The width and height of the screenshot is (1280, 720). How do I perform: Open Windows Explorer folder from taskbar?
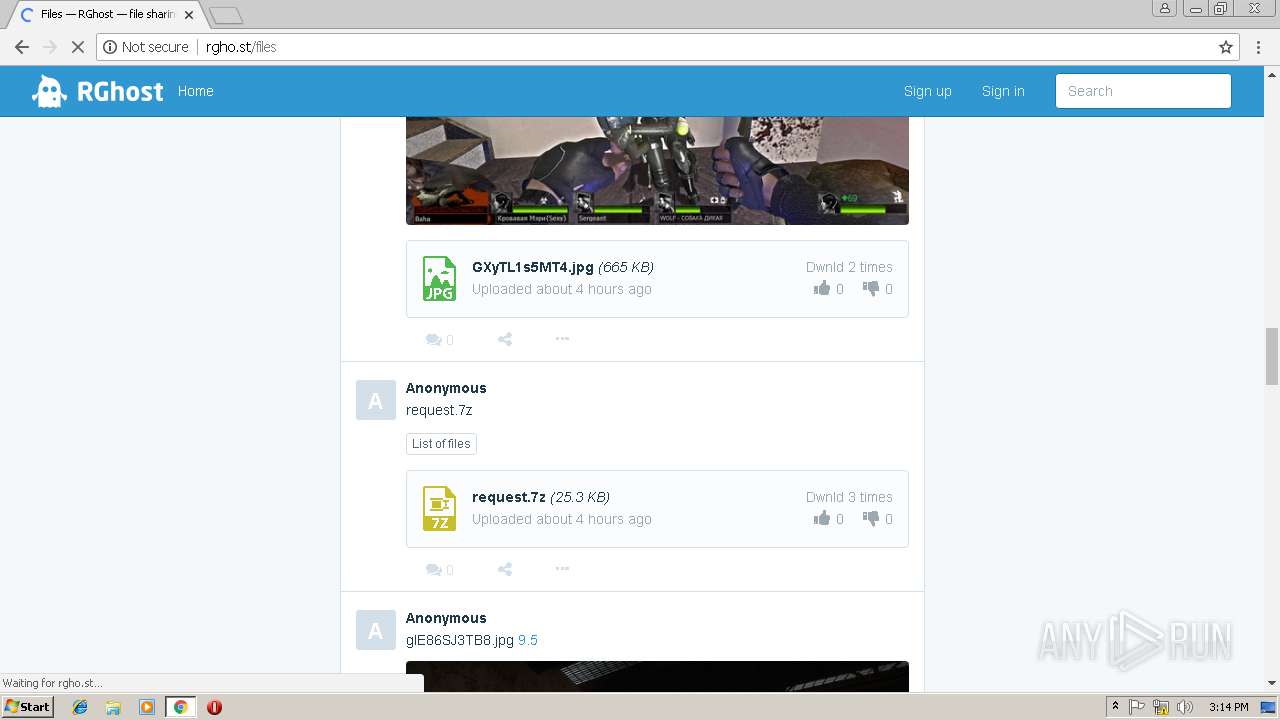pos(113,707)
